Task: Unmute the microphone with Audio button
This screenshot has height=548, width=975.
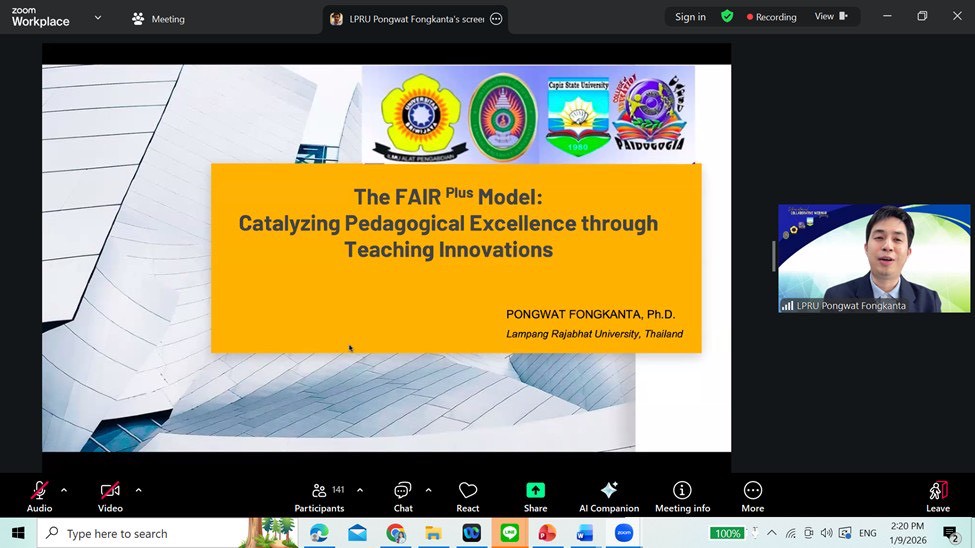Action: pyautogui.click(x=39, y=495)
